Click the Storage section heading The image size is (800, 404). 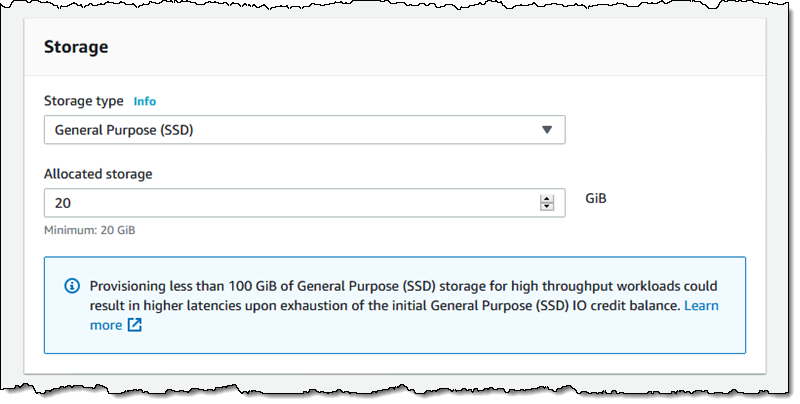click(76, 47)
